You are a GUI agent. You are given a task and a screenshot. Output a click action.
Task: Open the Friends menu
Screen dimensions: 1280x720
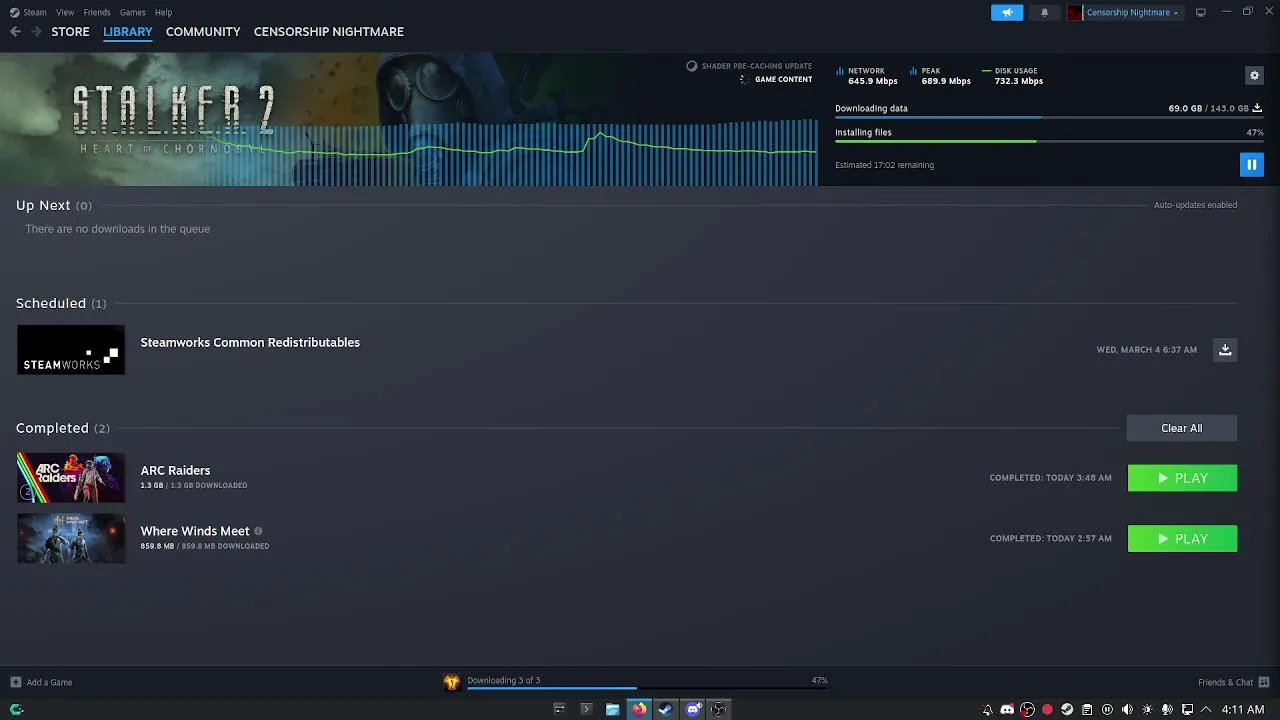click(97, 12)
